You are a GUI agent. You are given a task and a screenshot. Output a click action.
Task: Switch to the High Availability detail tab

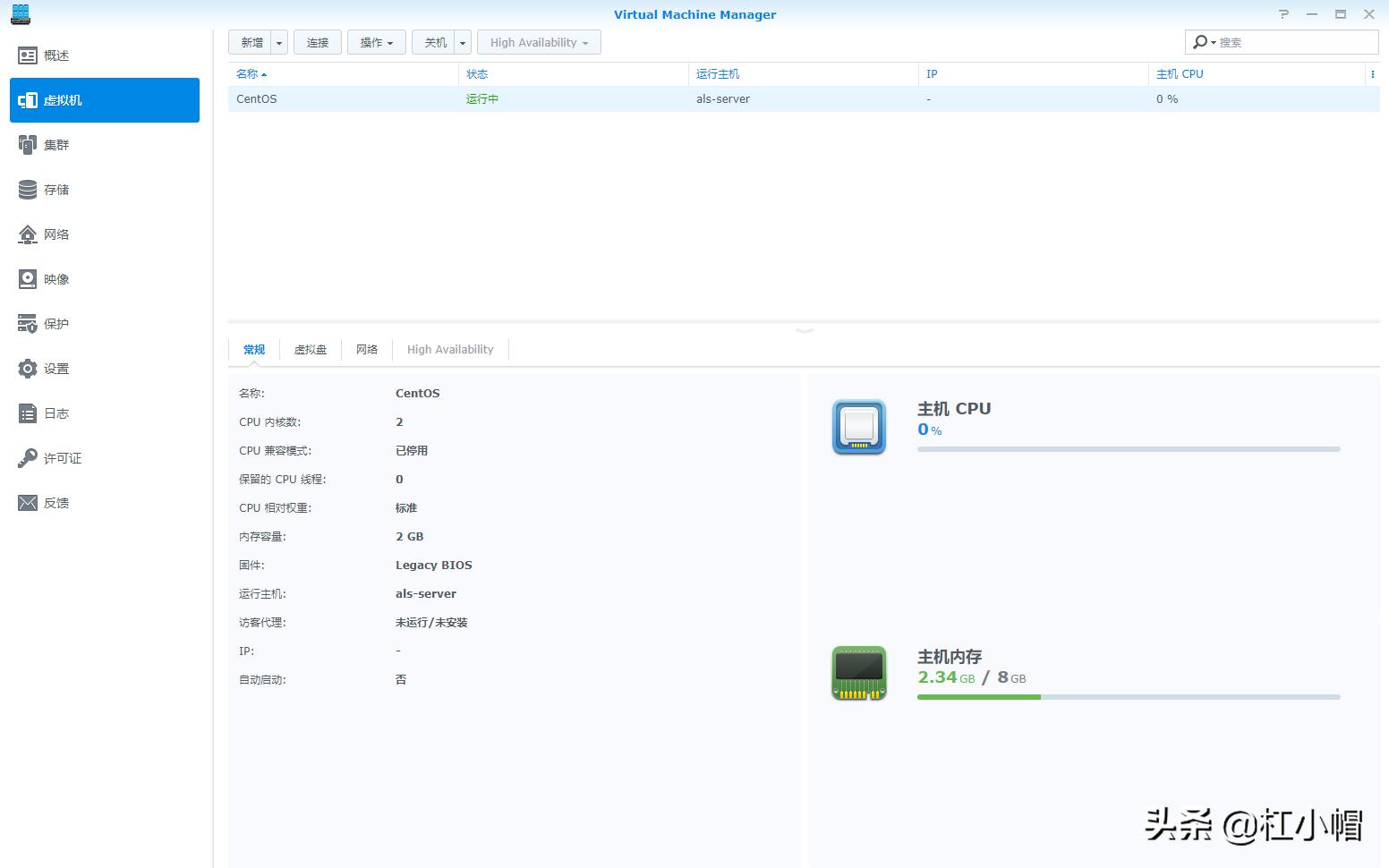[450, 349]
